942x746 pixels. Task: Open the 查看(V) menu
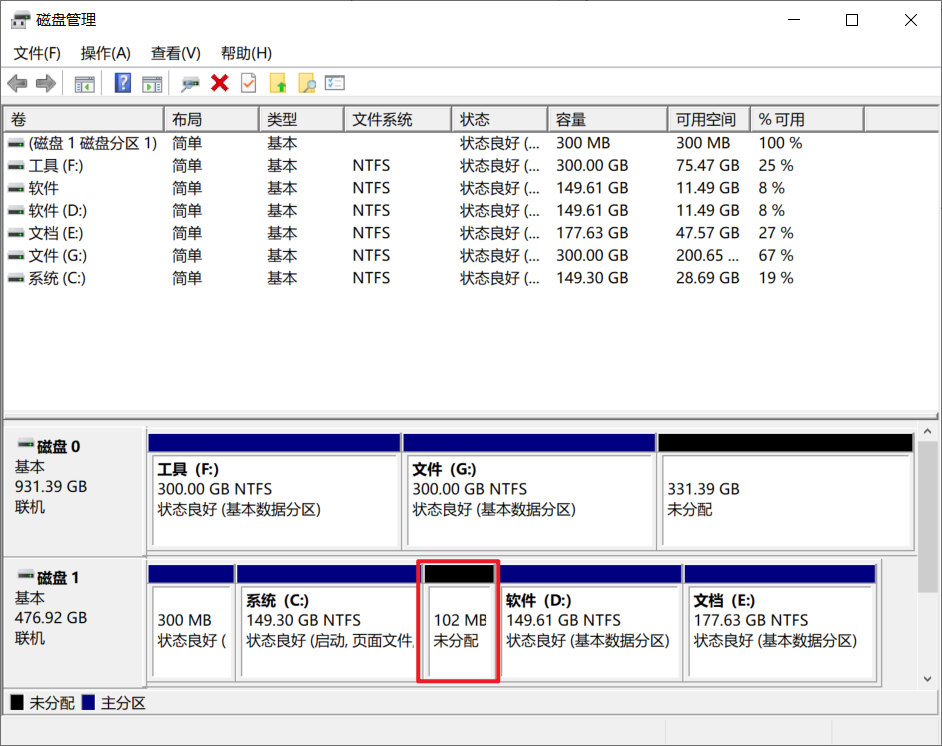175,53
